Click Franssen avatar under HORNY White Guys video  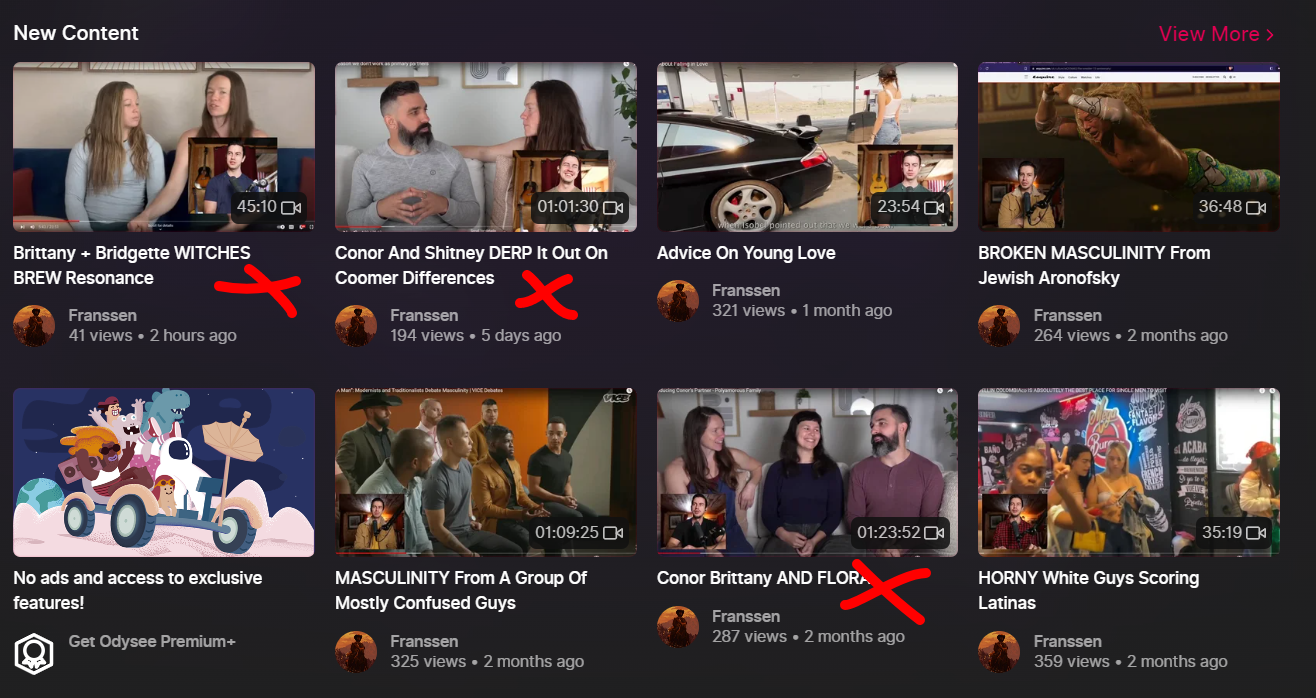coord(999,652)
